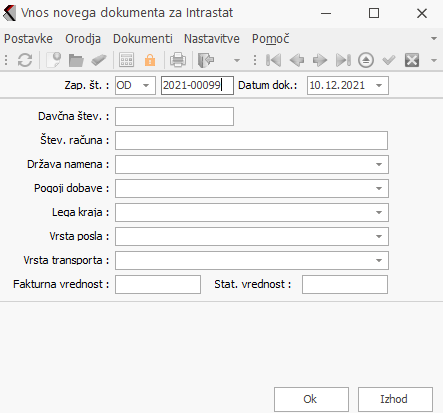This screenshot has height=413, width=443.
Task: Go to last record arrow icon
Action: point(343,60)
